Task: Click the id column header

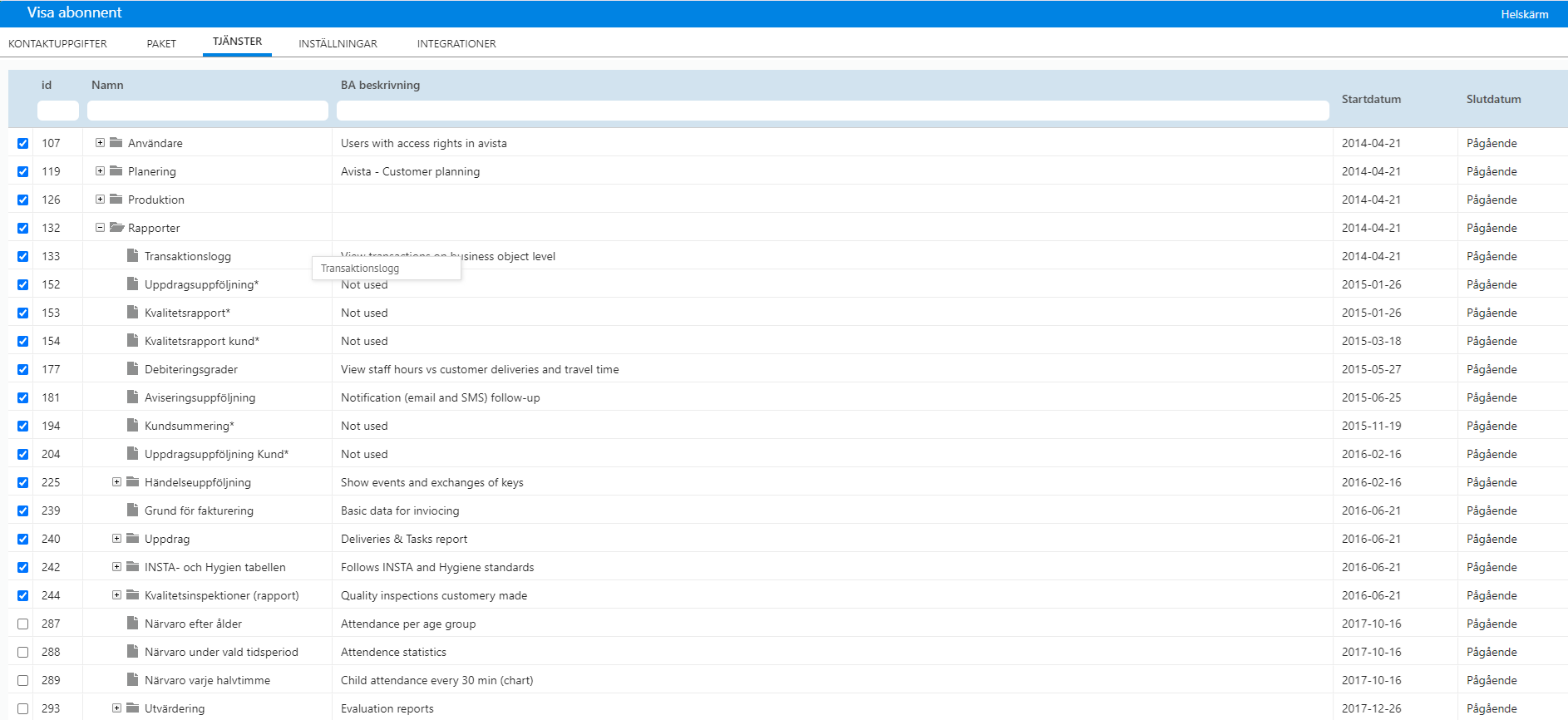Action: [x=47, y=85]
